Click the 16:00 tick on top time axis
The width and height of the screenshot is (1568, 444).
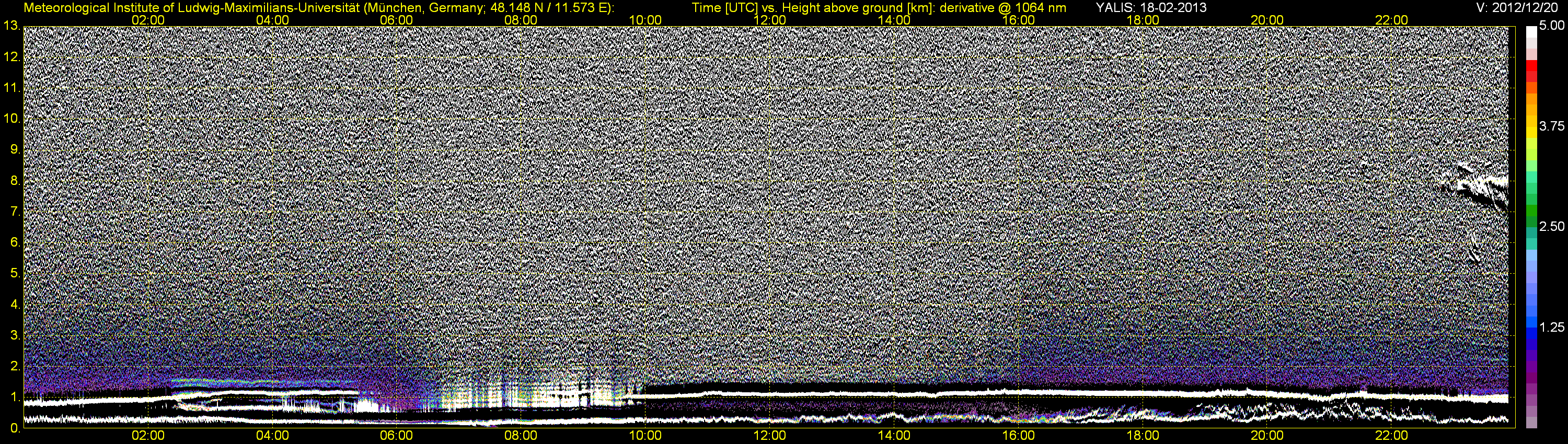click(x=1018, y=20)
